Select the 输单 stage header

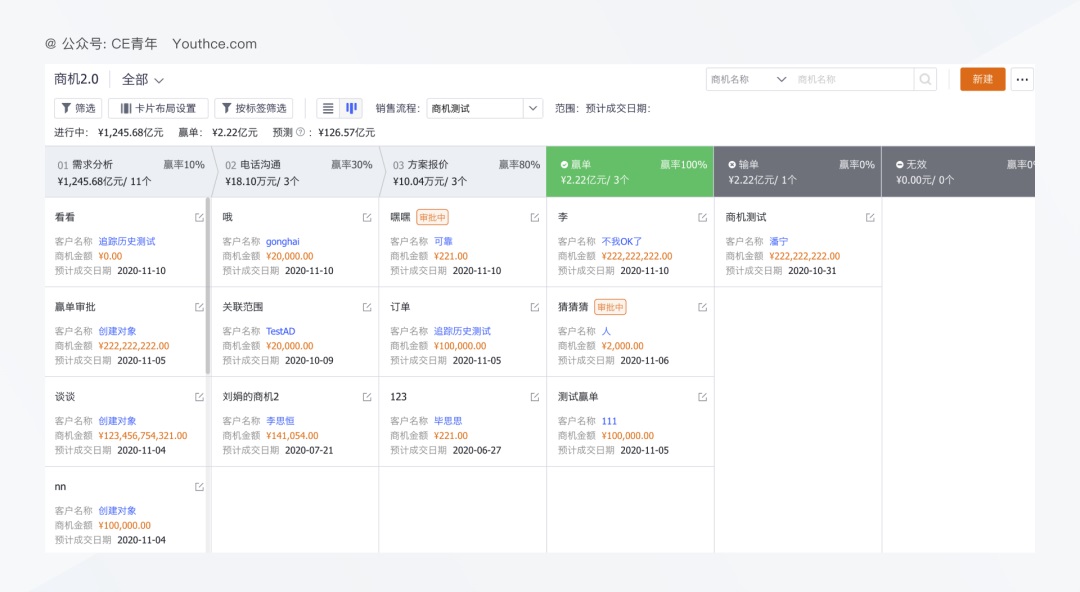(x=798, y=172)
